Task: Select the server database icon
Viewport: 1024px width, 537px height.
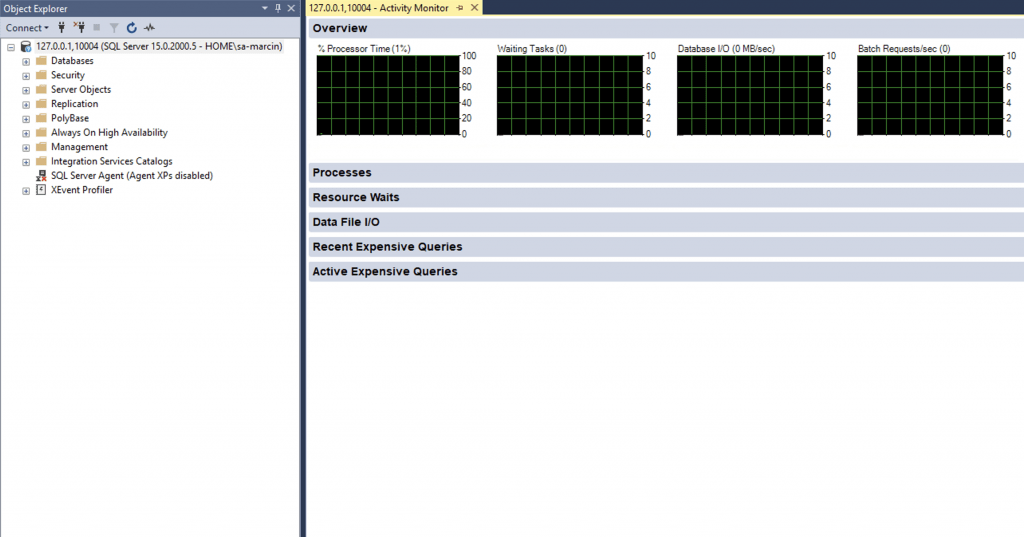Action: [x=25, y=46]
